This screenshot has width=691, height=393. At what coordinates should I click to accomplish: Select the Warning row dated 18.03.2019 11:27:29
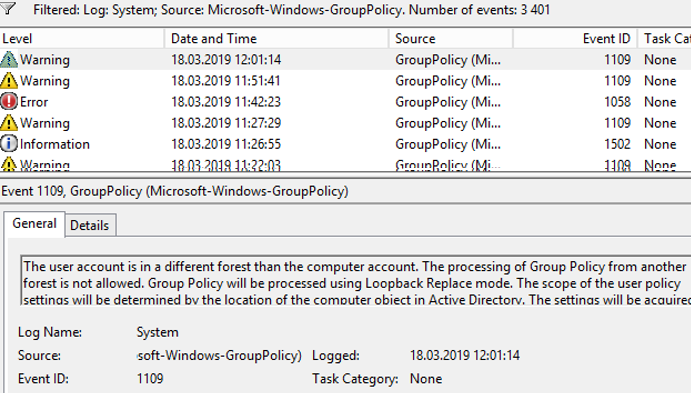point(346,123)
